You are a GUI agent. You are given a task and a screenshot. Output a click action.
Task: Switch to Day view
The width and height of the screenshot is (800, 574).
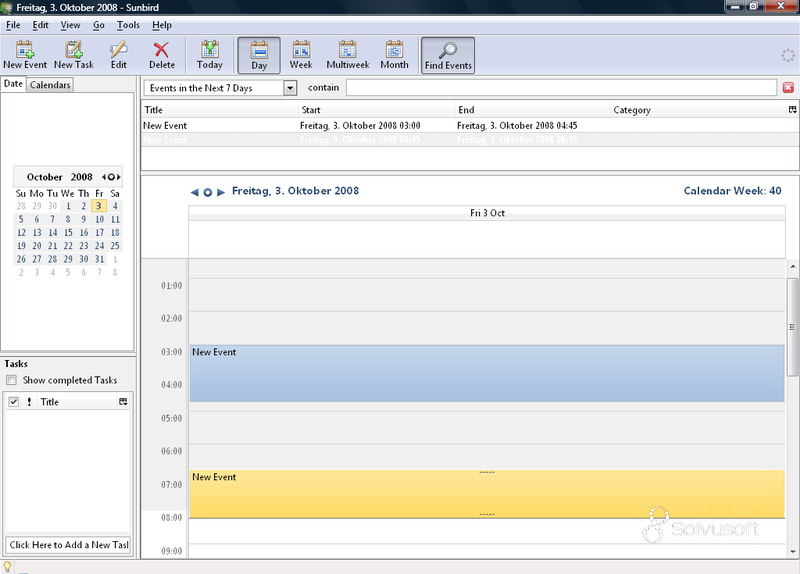point(259,55)
